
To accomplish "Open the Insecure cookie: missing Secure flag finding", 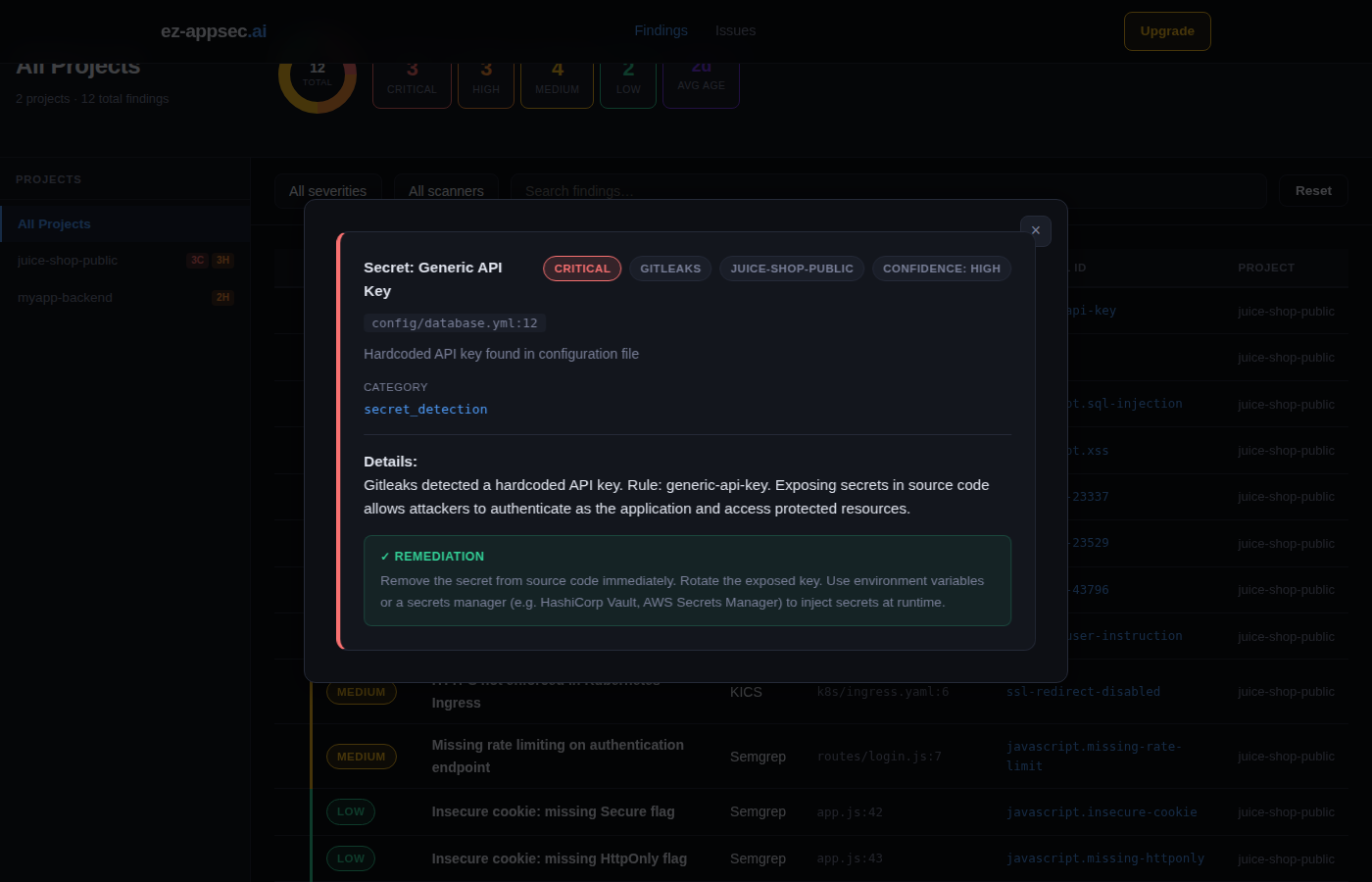I will [553, 811].
